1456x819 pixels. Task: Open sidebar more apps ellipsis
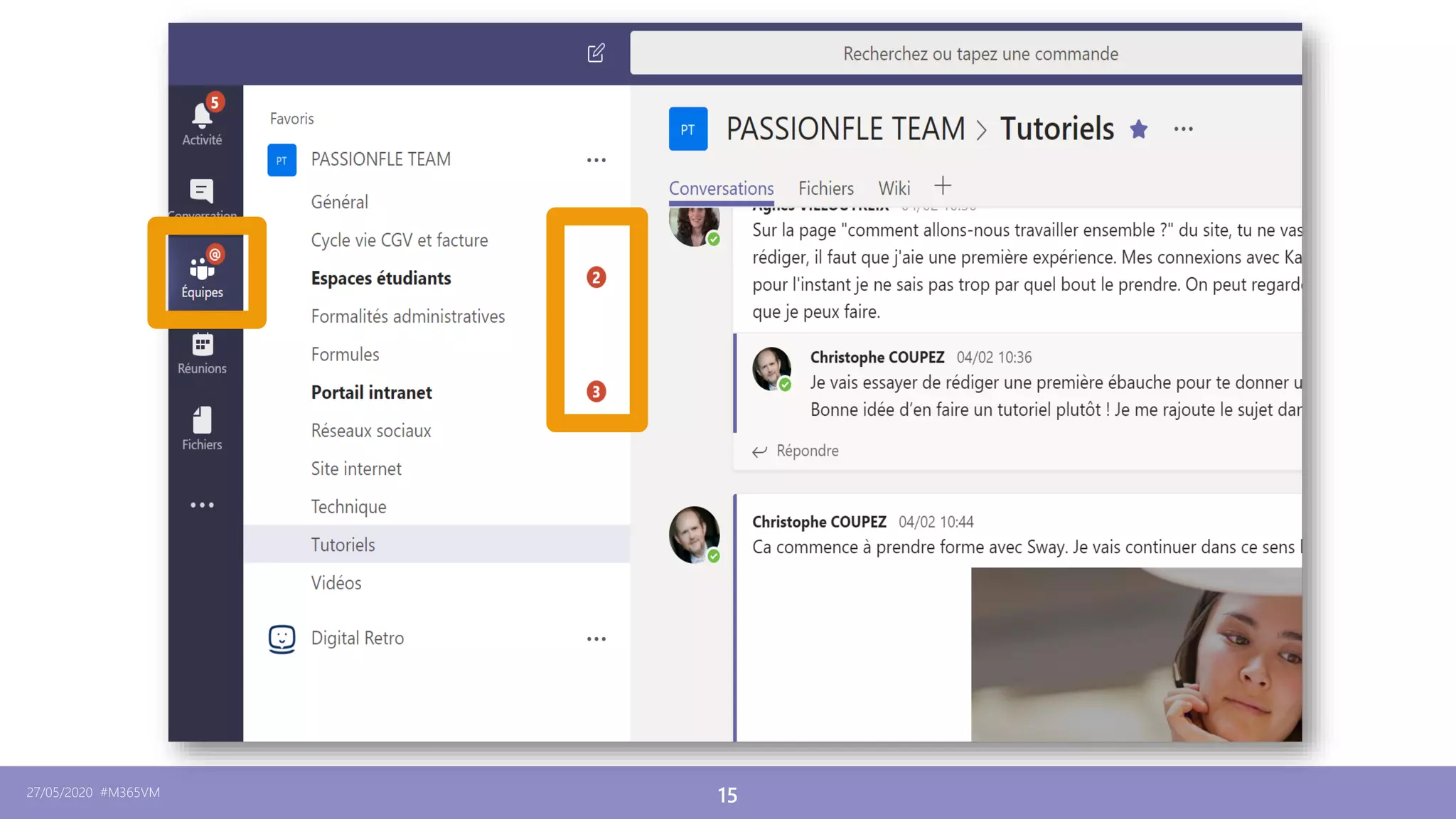pyautogui.click(x=202, y=505)
